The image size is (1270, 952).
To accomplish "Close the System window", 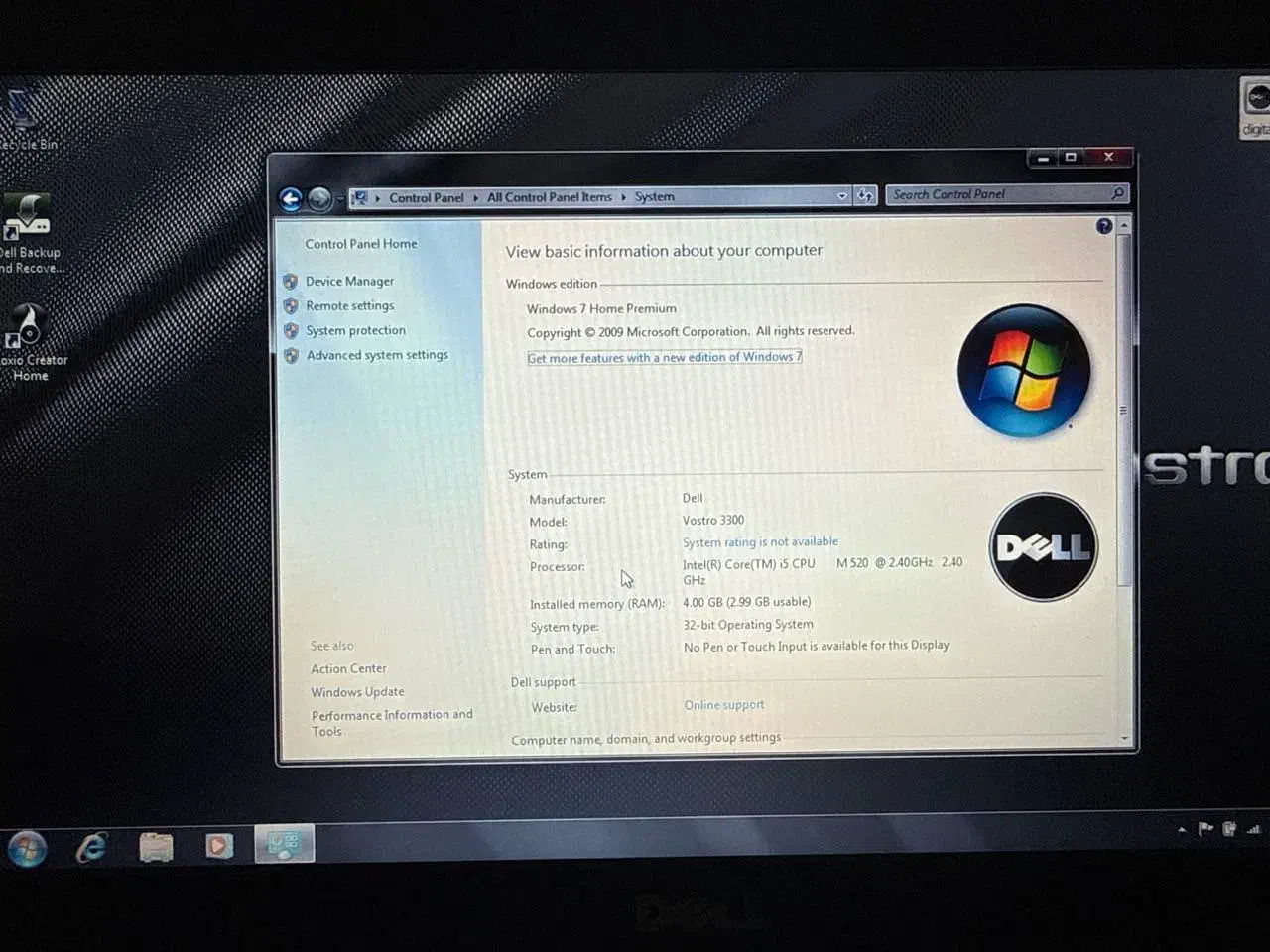I will (1109, 157).
